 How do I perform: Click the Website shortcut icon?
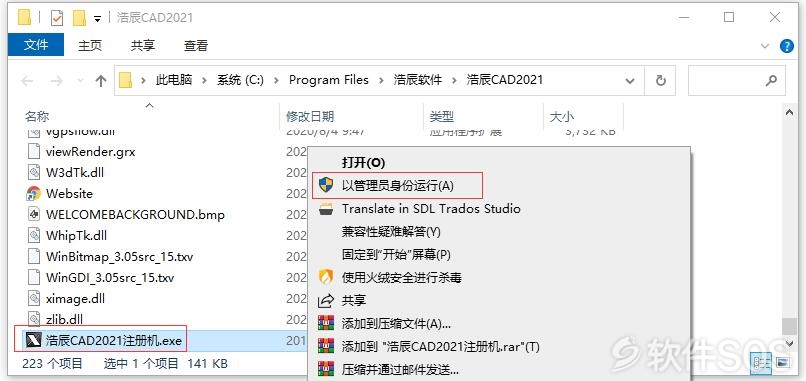[33, 194]
